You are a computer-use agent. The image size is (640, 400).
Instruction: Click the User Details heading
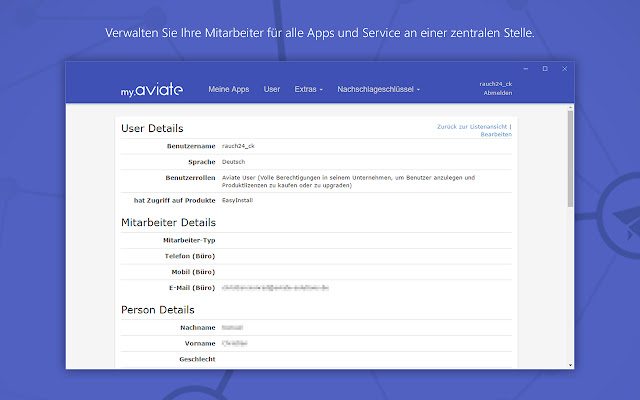click(152, 128)
